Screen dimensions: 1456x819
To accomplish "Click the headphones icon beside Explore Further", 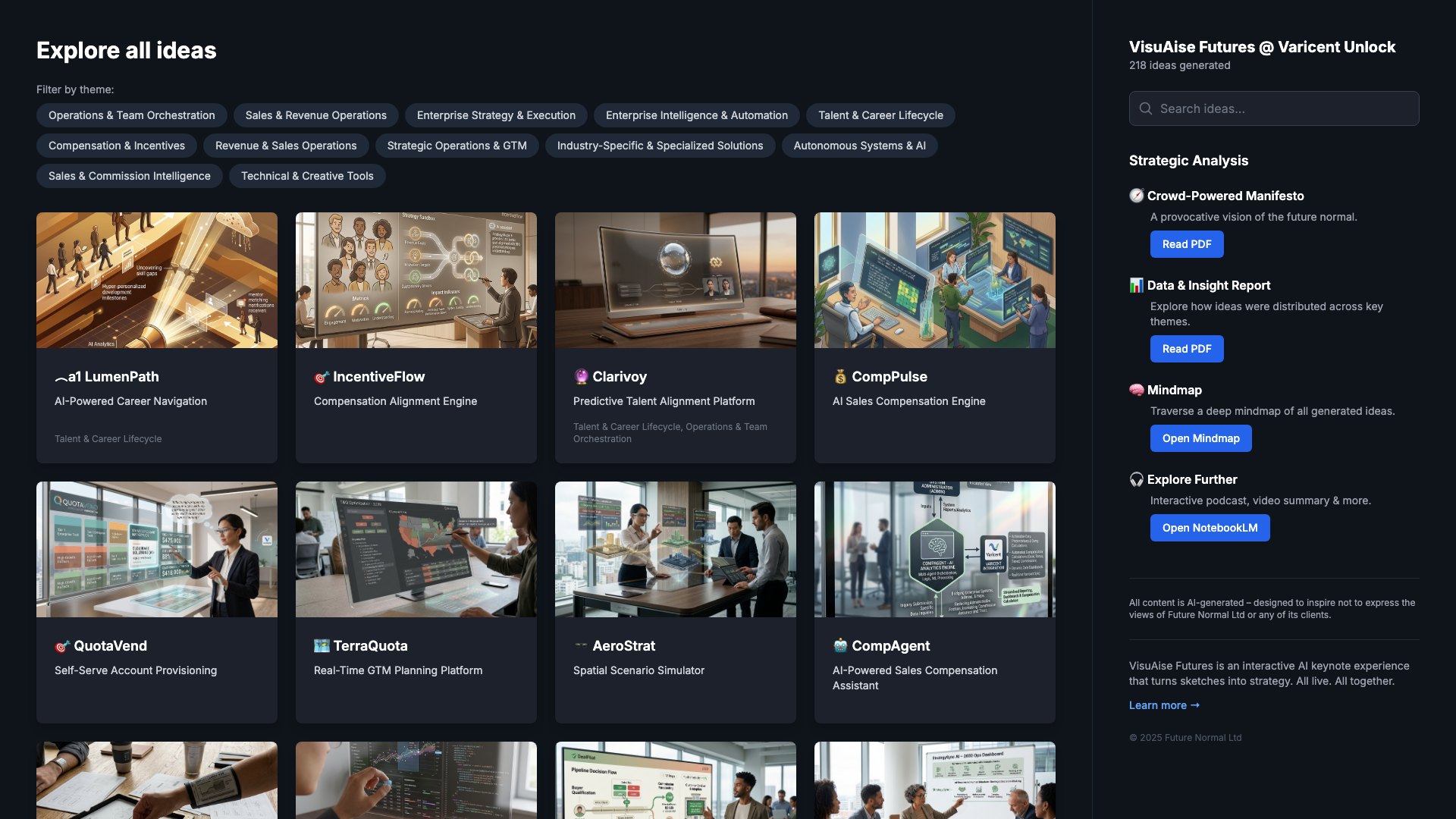I will [x=1136, y=479].
